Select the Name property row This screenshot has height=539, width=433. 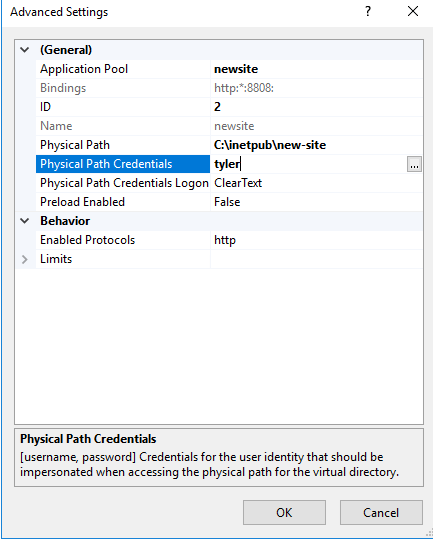point(229,126)
